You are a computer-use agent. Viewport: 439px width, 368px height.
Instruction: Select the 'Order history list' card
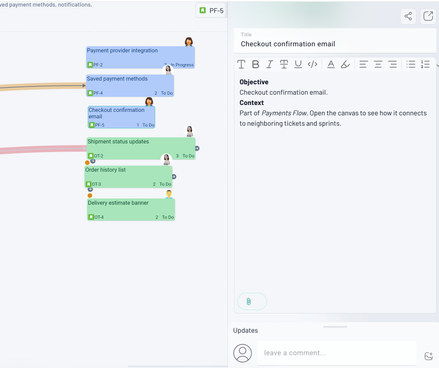point(128,177)
